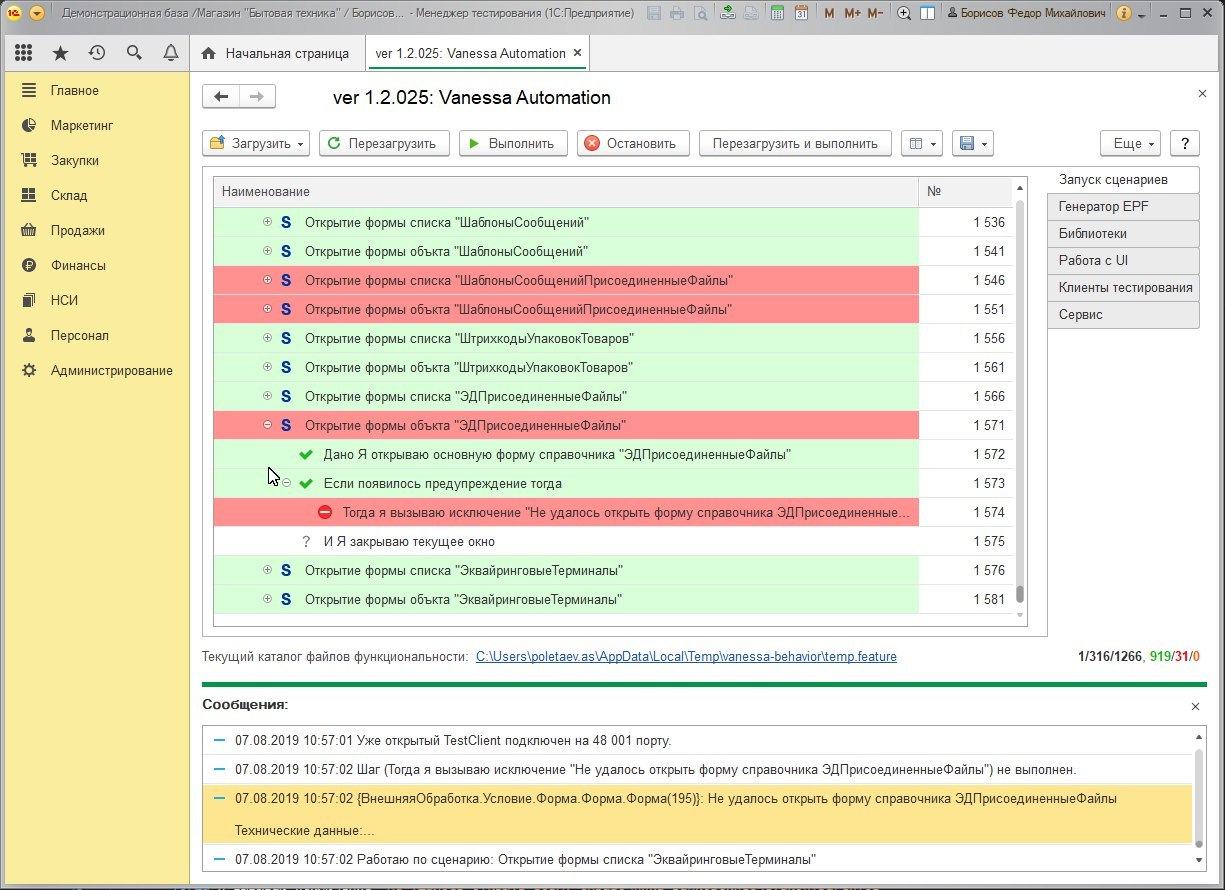The height and width of the screenshot is (890, 1225).
Task: Collapse Открытие формы объекта "ЭДПрисоединенныеФайлы" row
Action: click(x=267, y=425)
